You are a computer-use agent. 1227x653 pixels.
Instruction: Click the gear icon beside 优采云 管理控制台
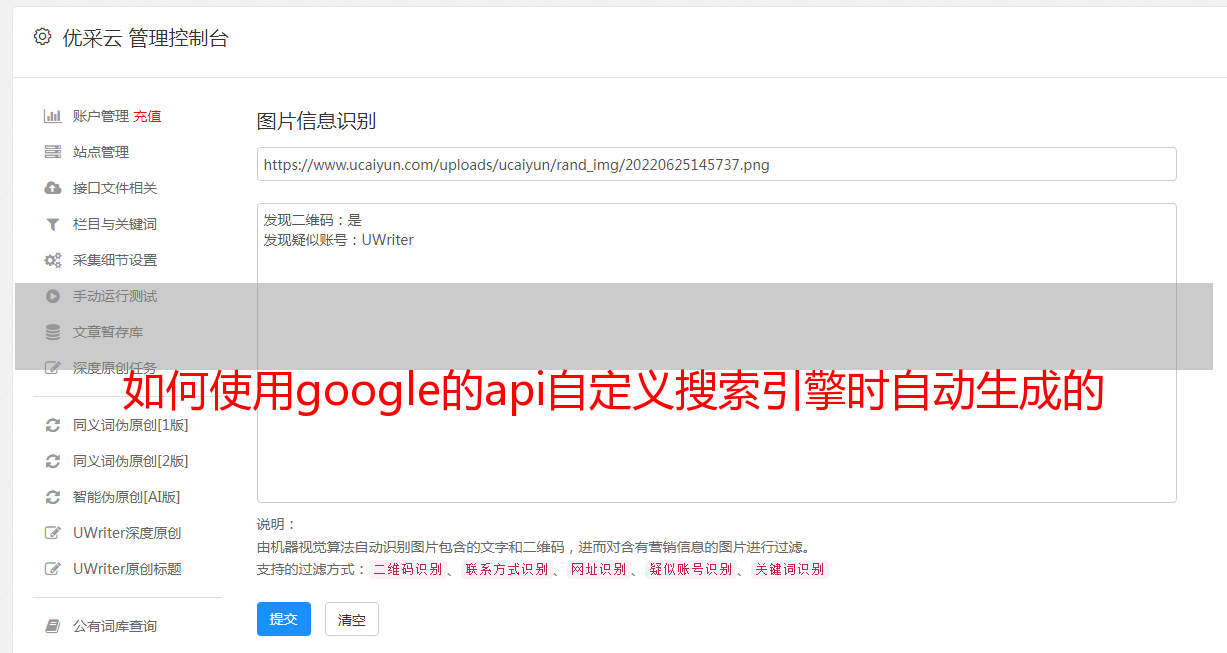(x=42, y=37)
